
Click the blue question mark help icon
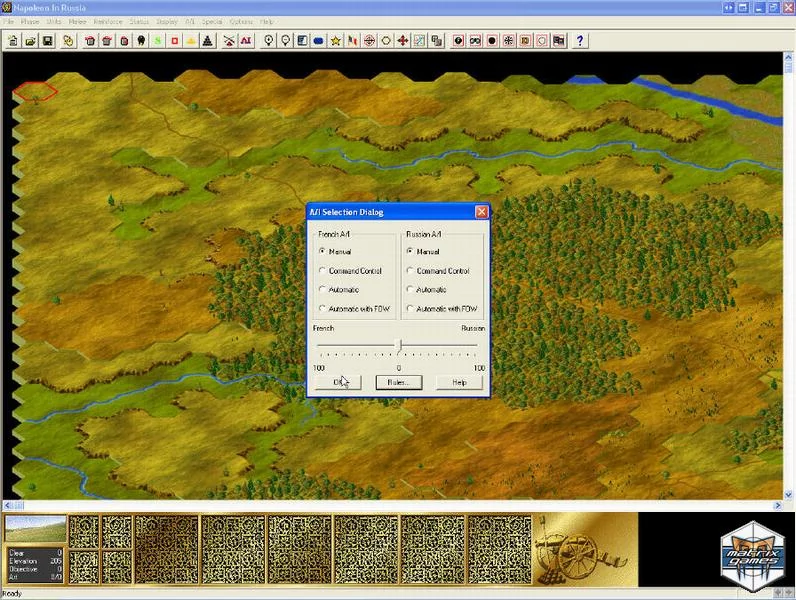pyautogui.click(x=580, y=41)
